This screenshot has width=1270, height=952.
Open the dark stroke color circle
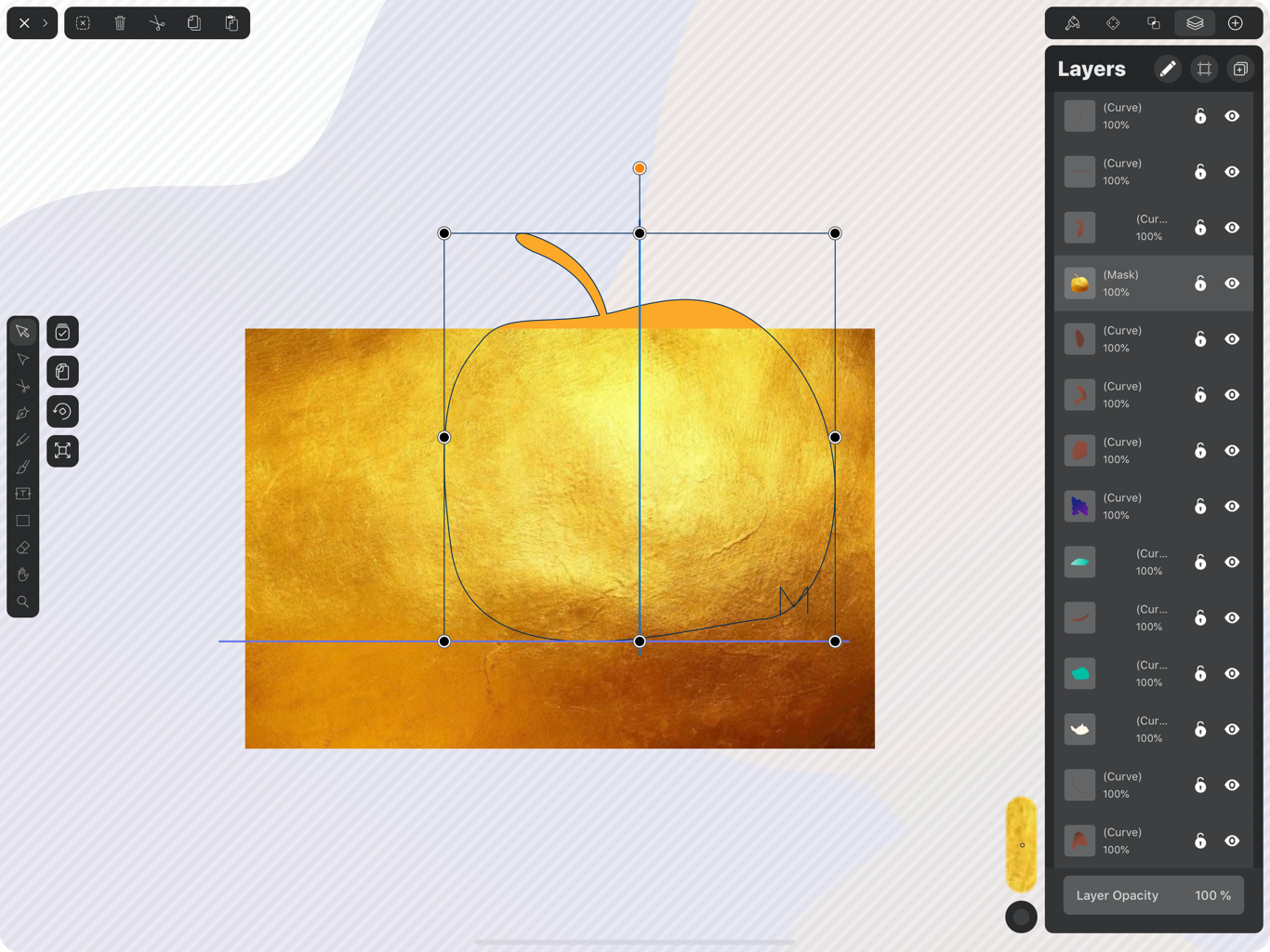coord(1021,917)
